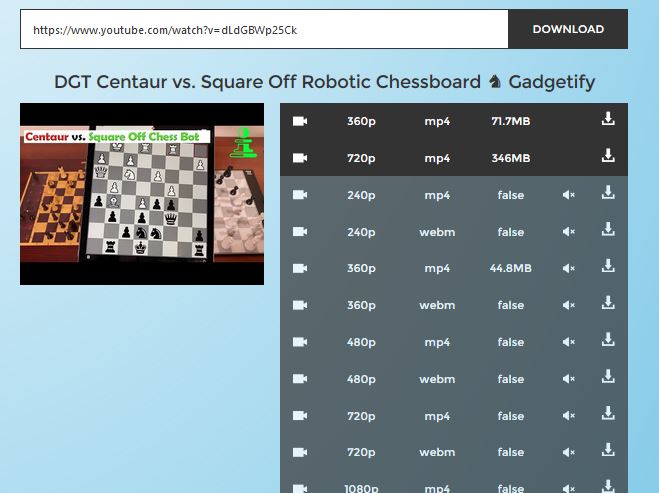Download the muted 480p webm video
The image size is (659, 493).
pyautogui.click(x=608, y=376)
